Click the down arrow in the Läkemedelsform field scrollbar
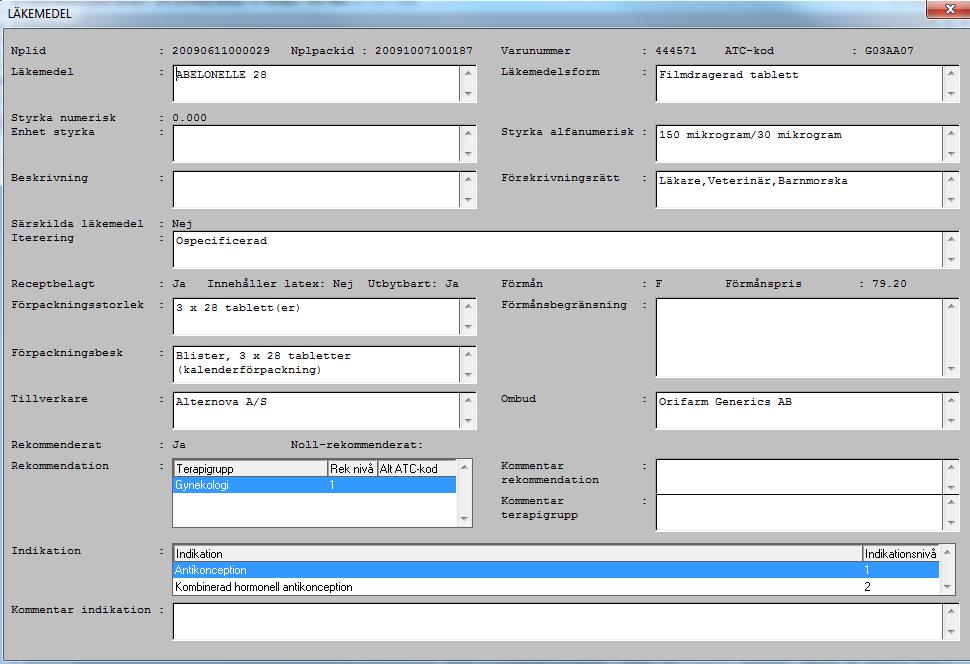Screen dimensions: 970x664 (x=951, y=94)
